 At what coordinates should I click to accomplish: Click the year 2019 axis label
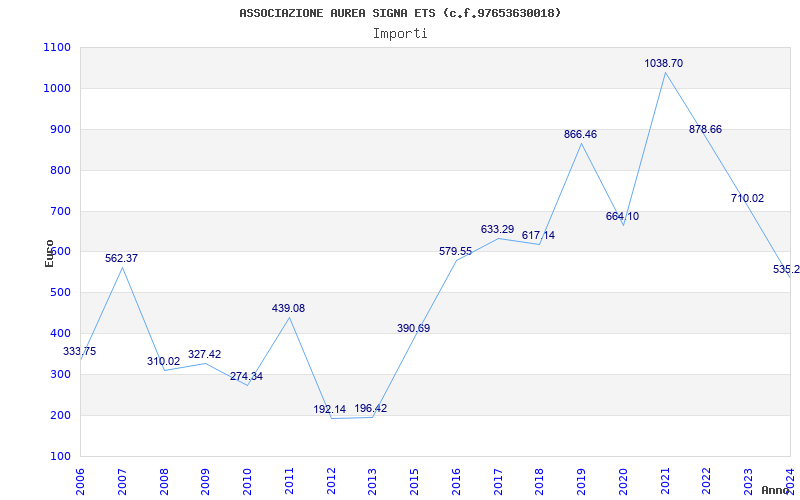(582, 482)
